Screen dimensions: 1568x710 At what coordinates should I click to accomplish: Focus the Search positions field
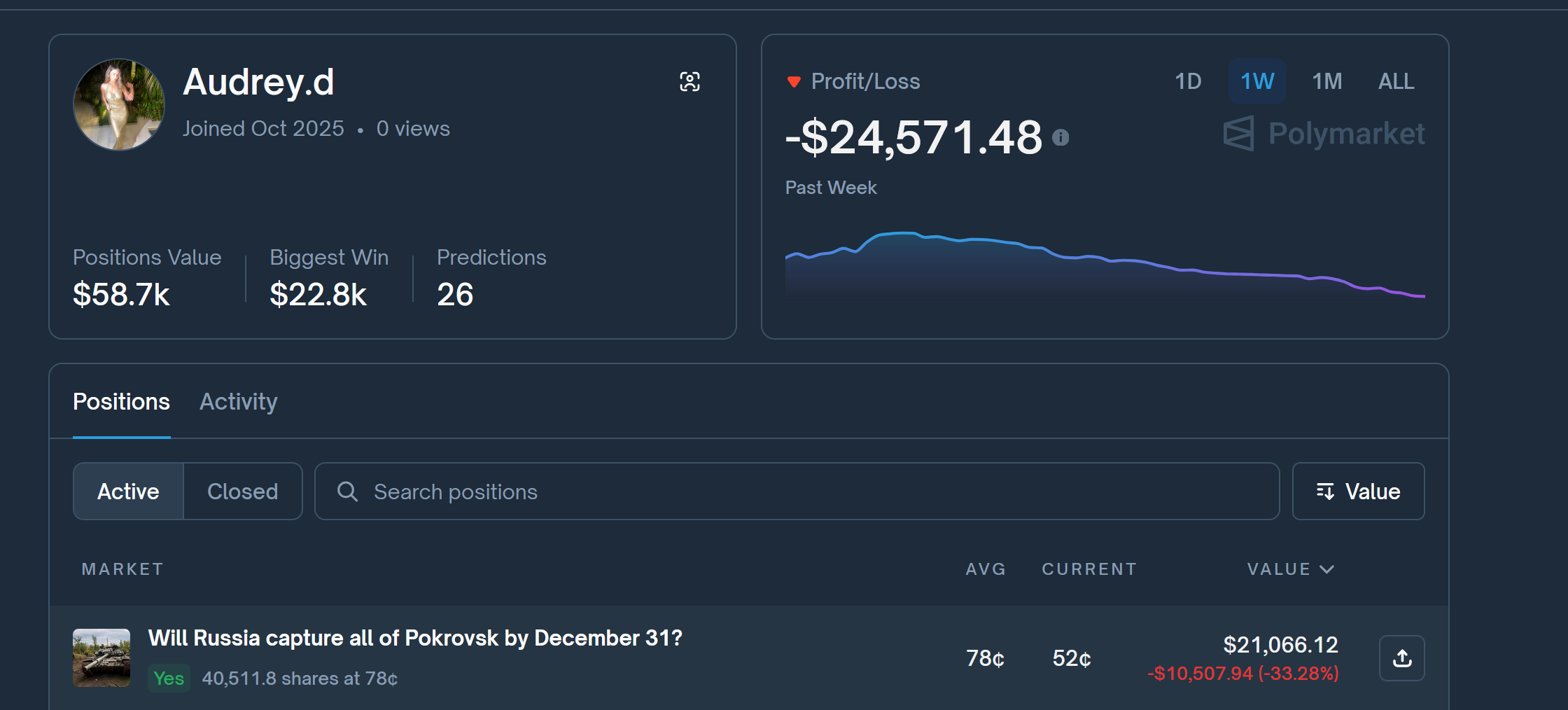point(797,492)
